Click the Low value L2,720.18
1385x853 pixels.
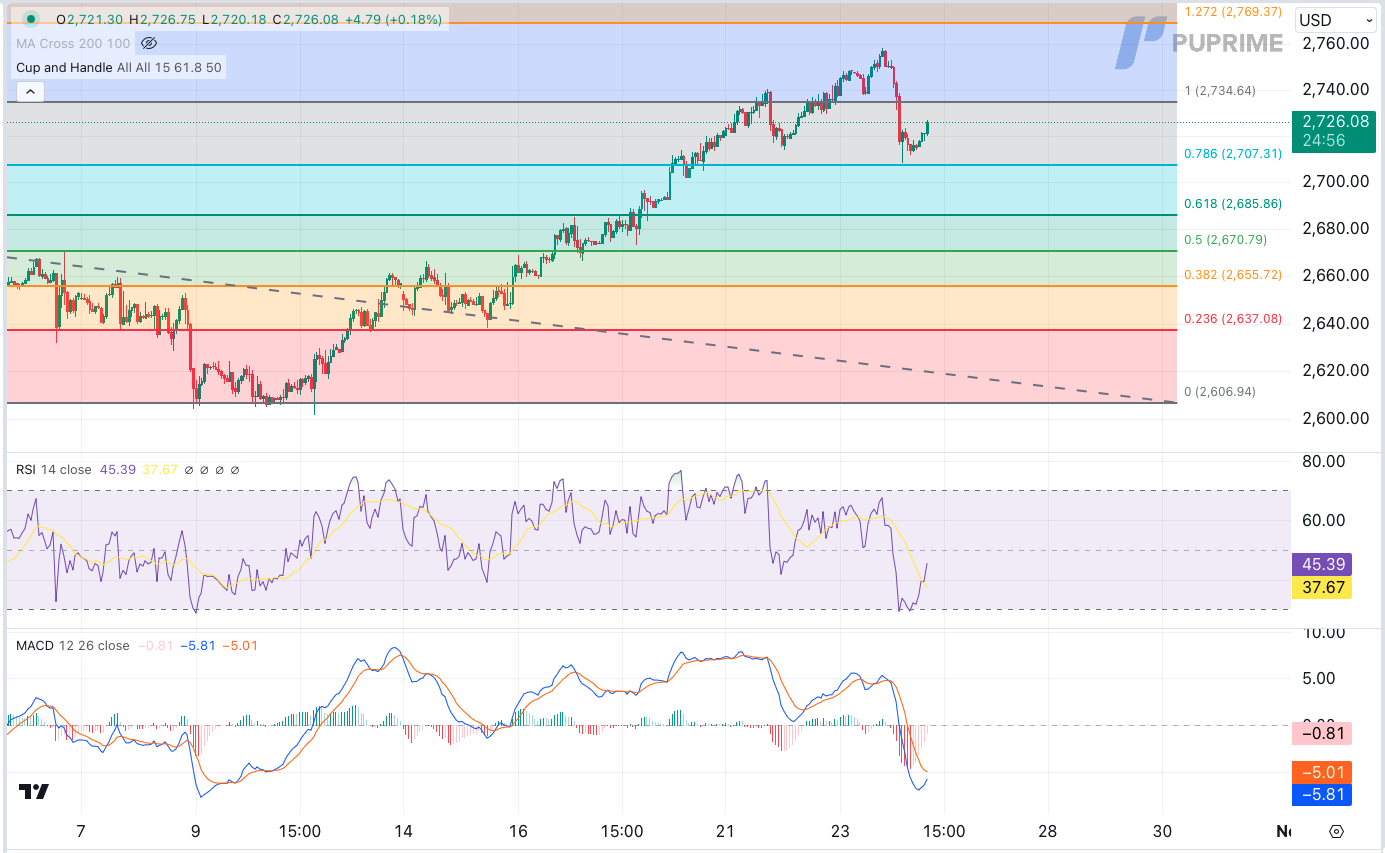tap(234, 19)
